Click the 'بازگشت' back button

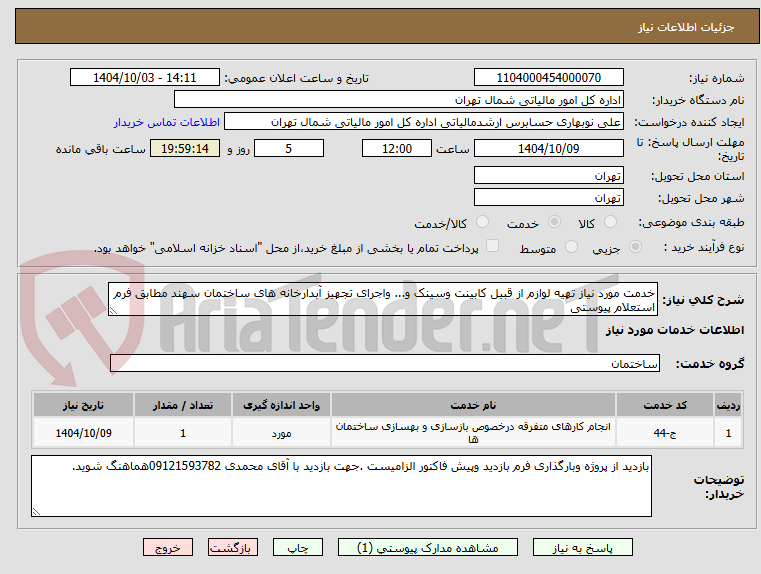(232, 547)
